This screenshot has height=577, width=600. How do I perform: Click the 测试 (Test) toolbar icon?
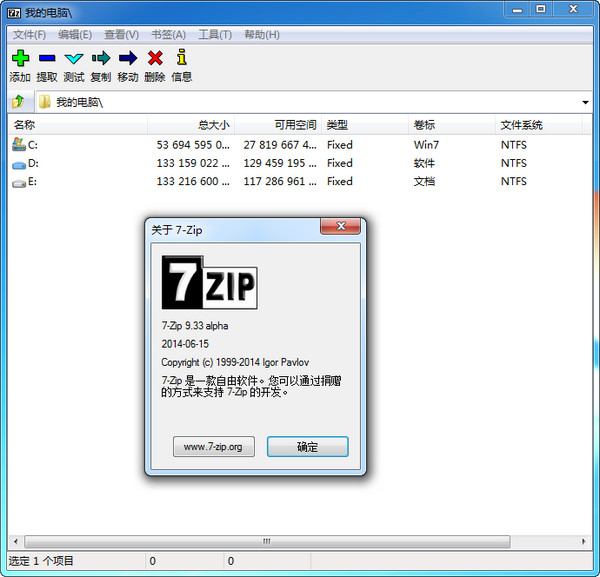click(74, 59)
